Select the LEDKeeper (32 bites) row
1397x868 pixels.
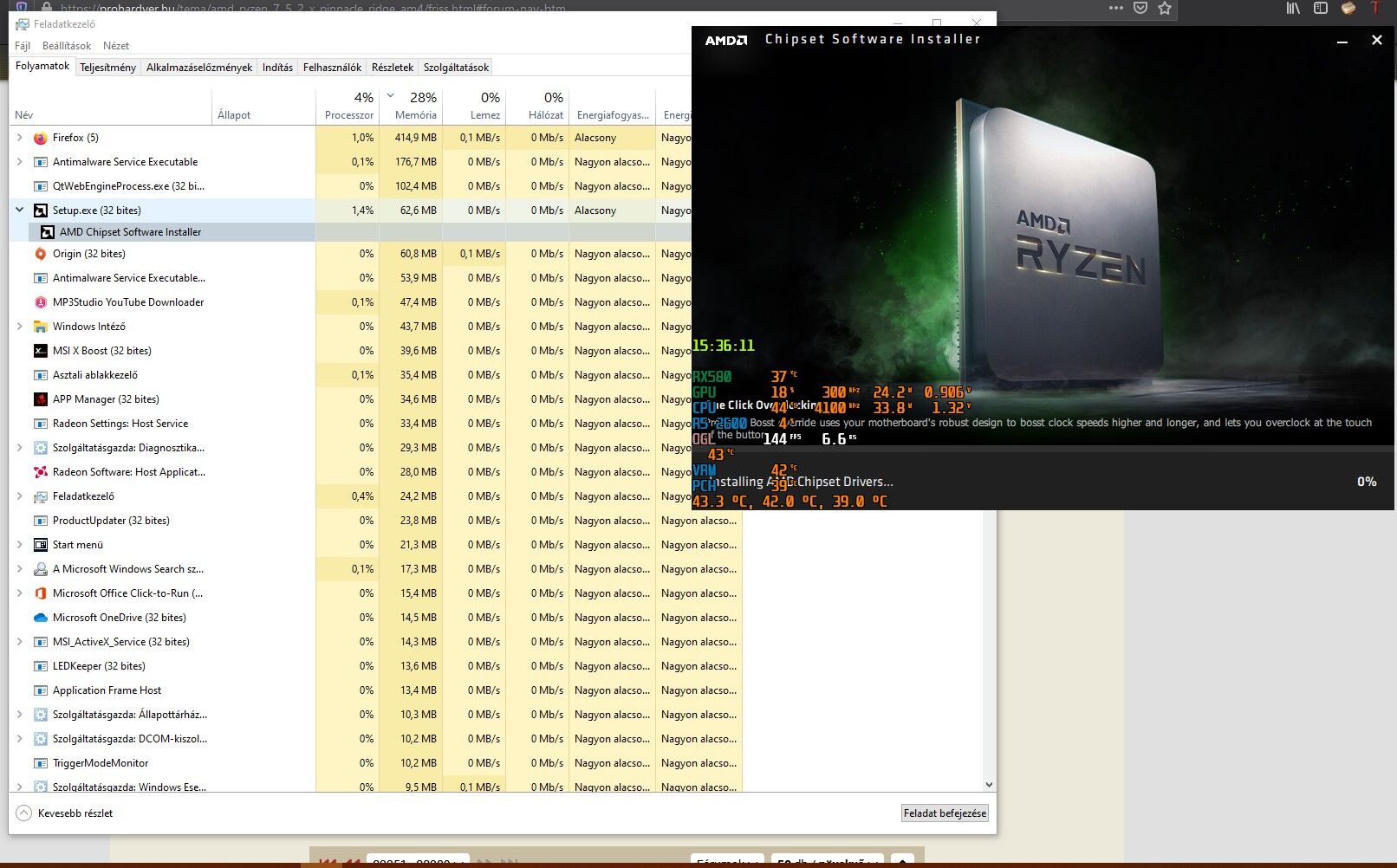click(x=375, y=666)
